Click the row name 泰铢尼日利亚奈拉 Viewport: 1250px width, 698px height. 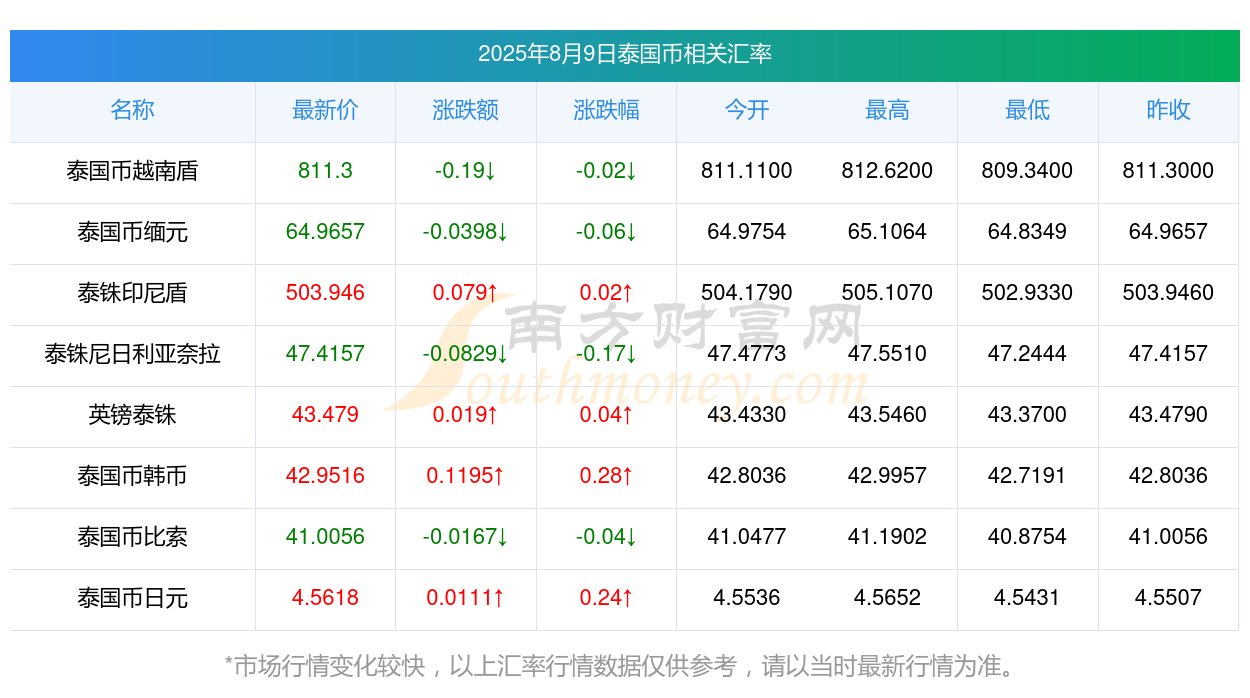(x=132, y=354)
